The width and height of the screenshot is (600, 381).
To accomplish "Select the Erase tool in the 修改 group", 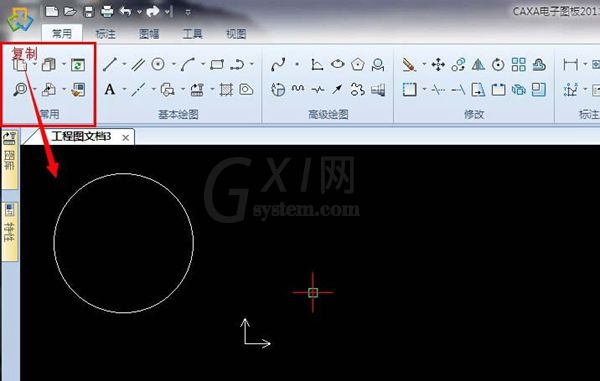I will [409, 64].
